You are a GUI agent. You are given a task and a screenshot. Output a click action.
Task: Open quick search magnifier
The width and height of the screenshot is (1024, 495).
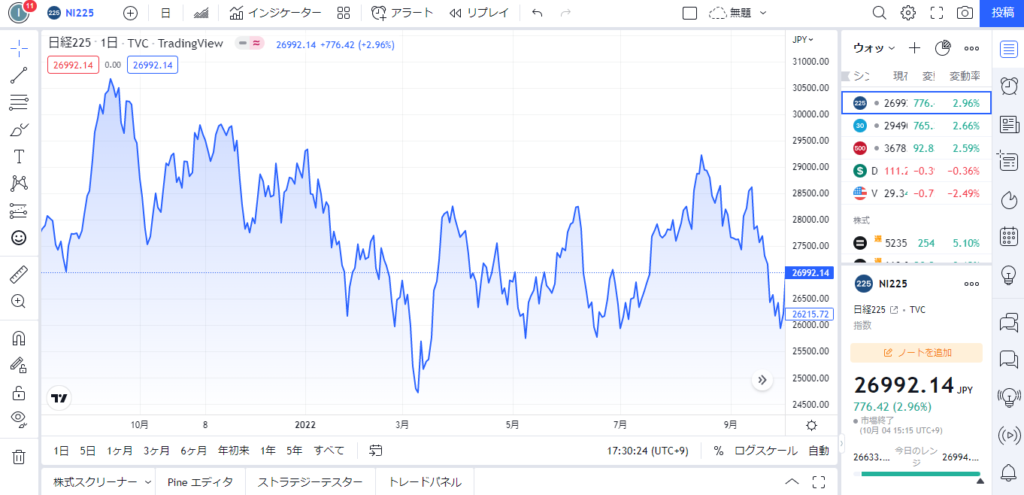coord(880,12)
